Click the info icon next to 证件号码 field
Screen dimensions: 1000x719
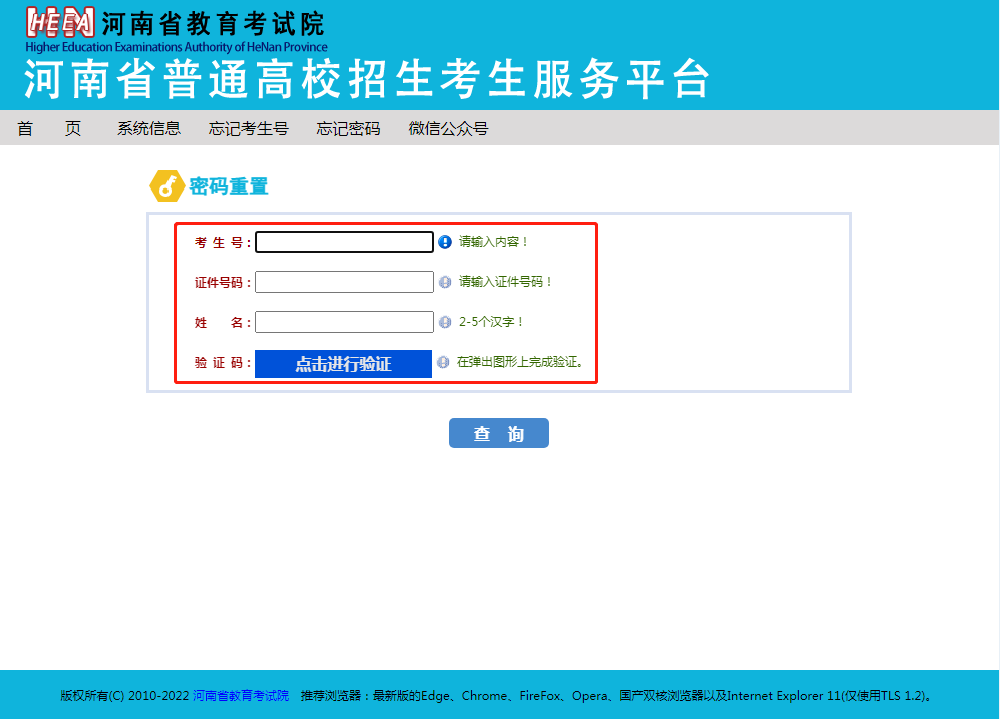click(445, 282)
